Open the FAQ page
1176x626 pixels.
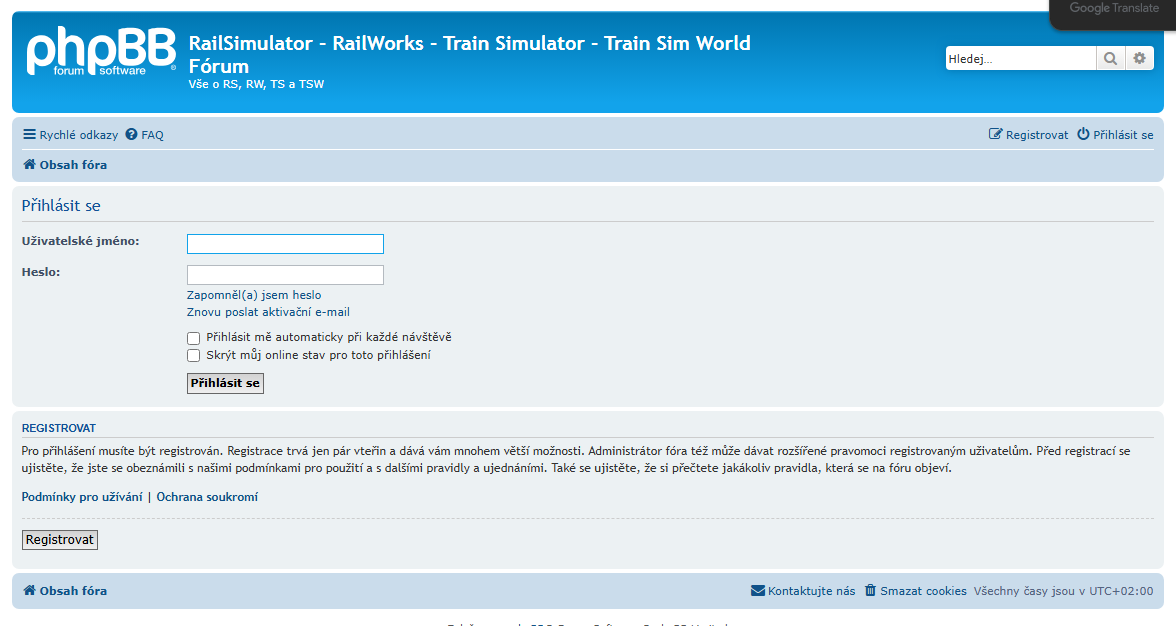tap(145, 134)
